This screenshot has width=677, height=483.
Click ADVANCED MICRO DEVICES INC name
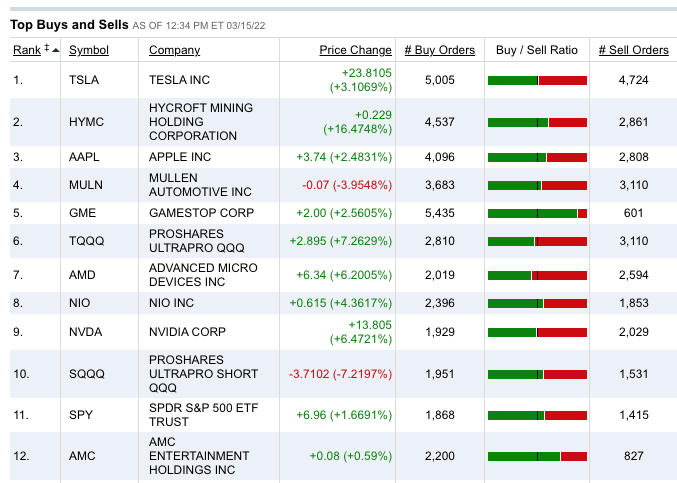tap(203, 275)
